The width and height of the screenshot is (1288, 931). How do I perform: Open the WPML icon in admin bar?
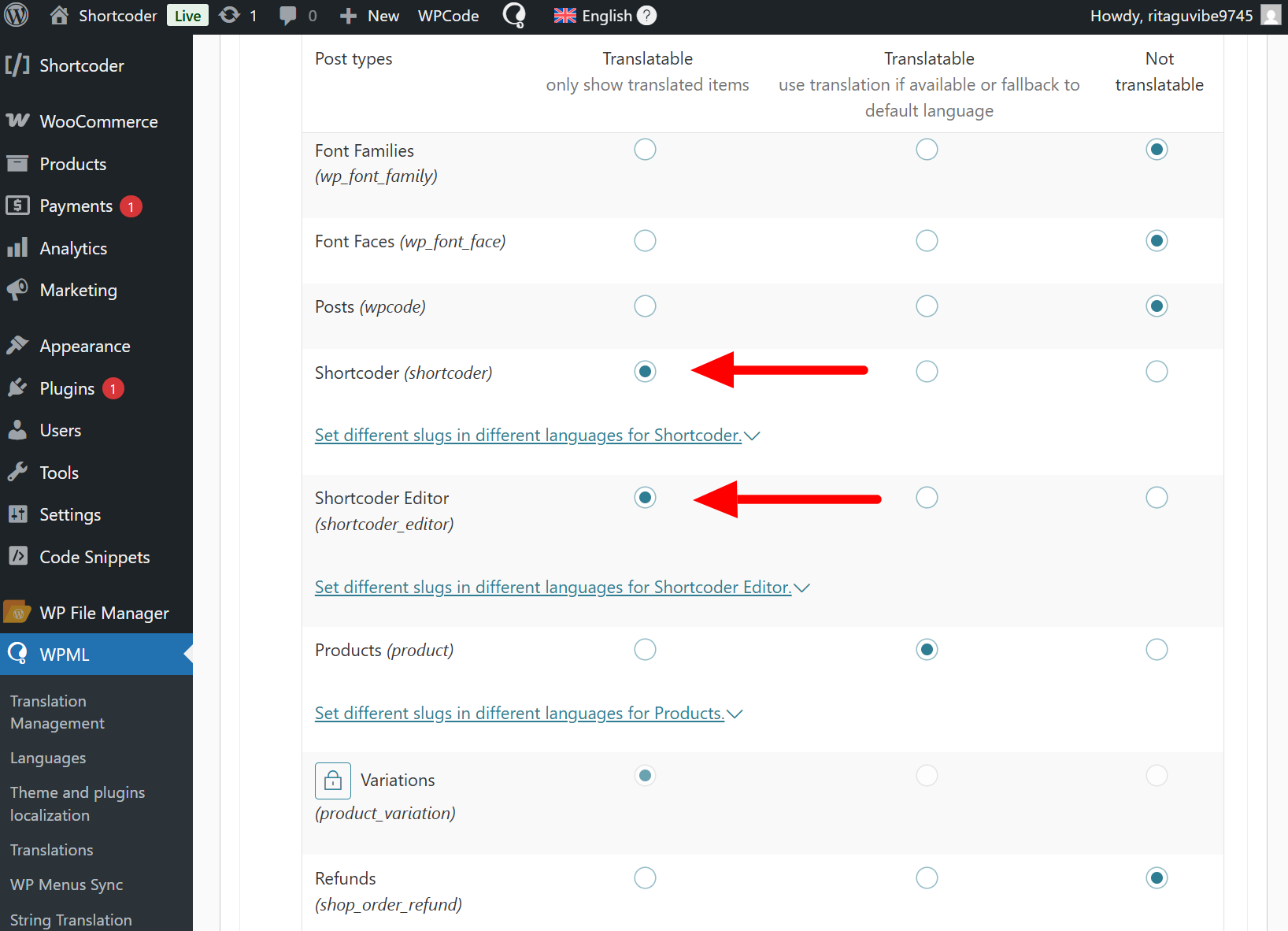tap(514, 15)
